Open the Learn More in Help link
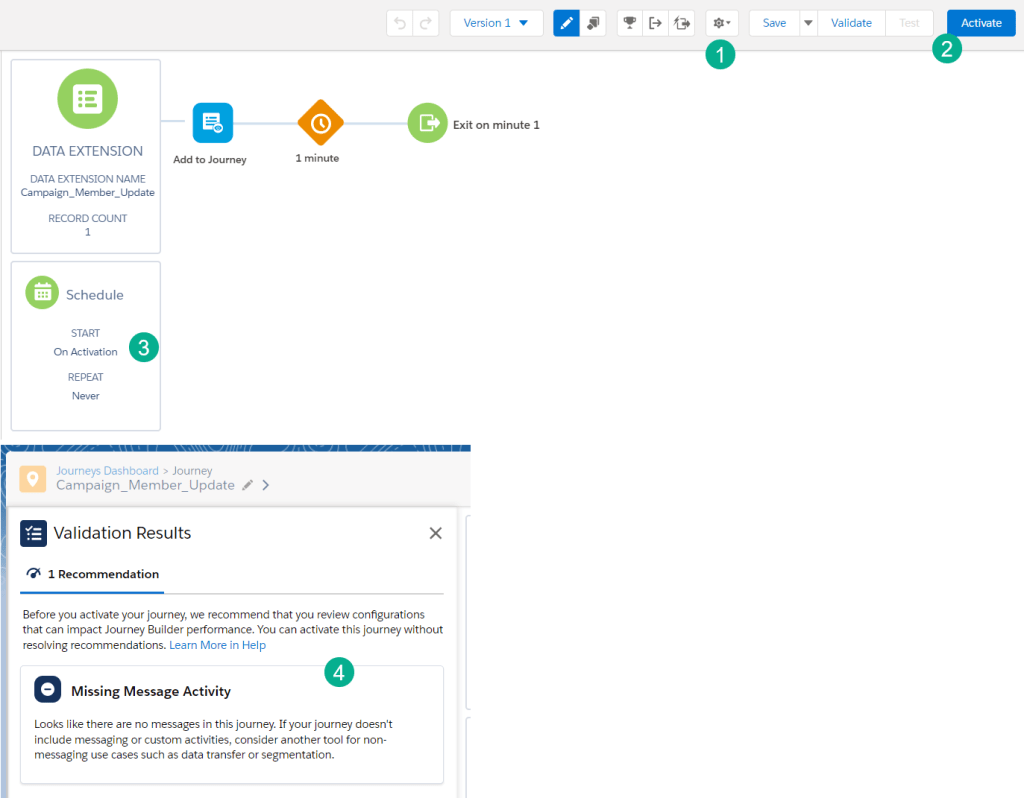This screenshot has width=1024, height=798. coord(217,645)
